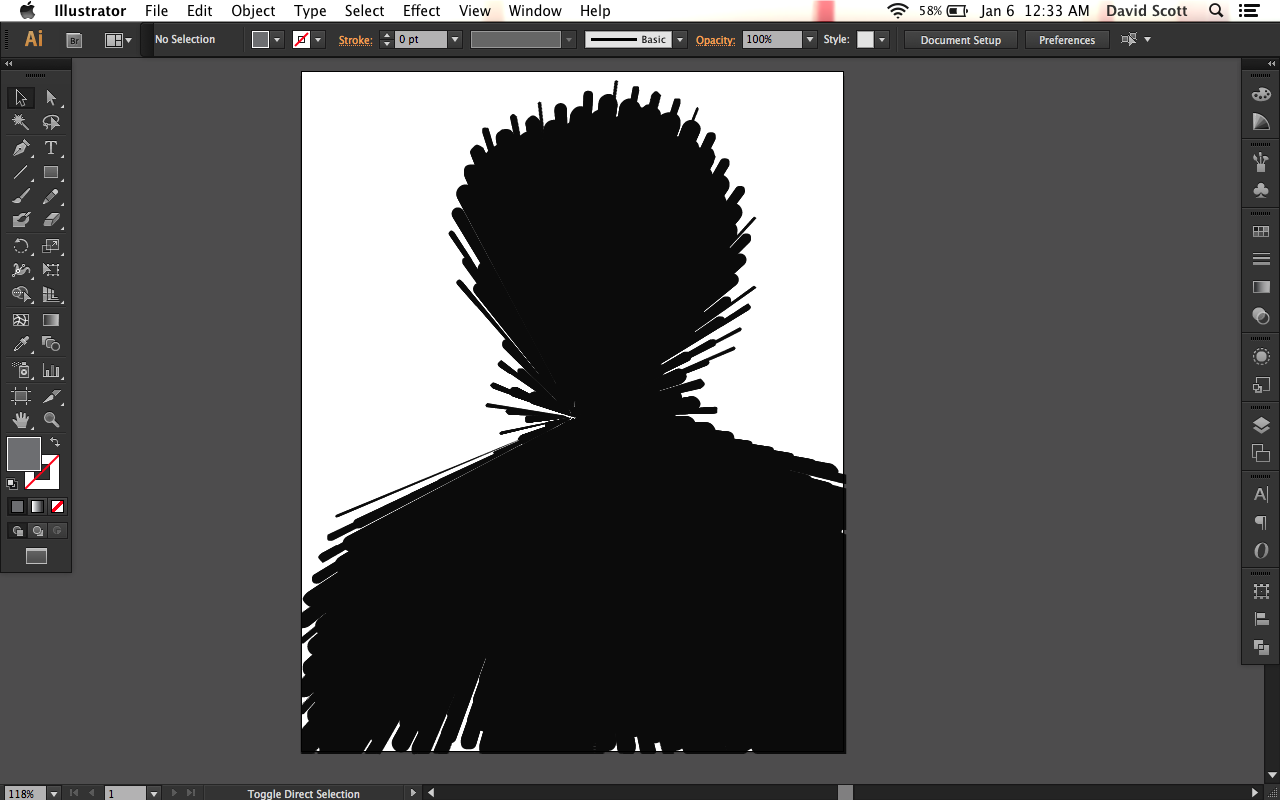1280x800 pixels.
Task: Select the Magic Wand tool
Action: point(20,122)
